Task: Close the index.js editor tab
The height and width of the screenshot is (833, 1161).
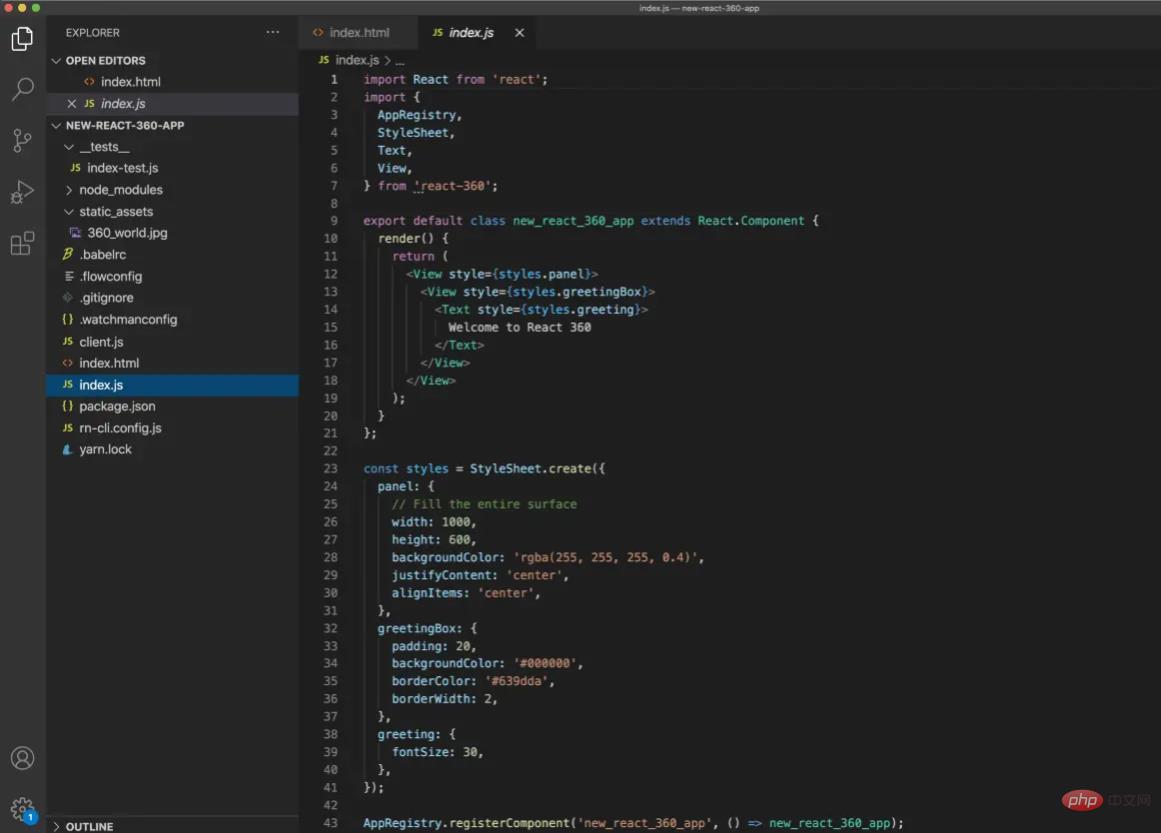Action: 519,33
